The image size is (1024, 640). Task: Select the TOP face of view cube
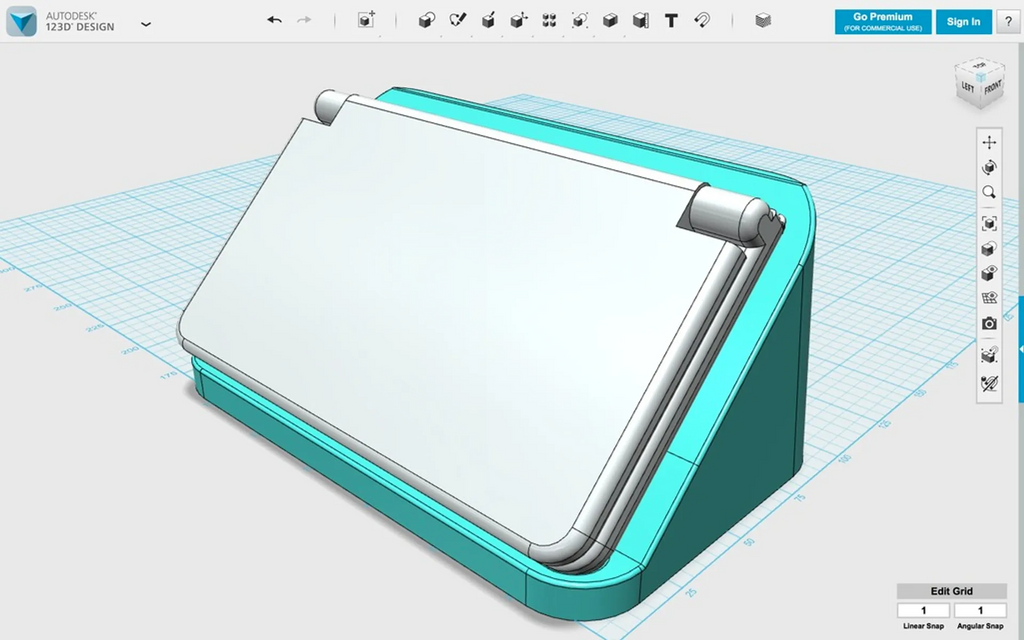point(980,66)
